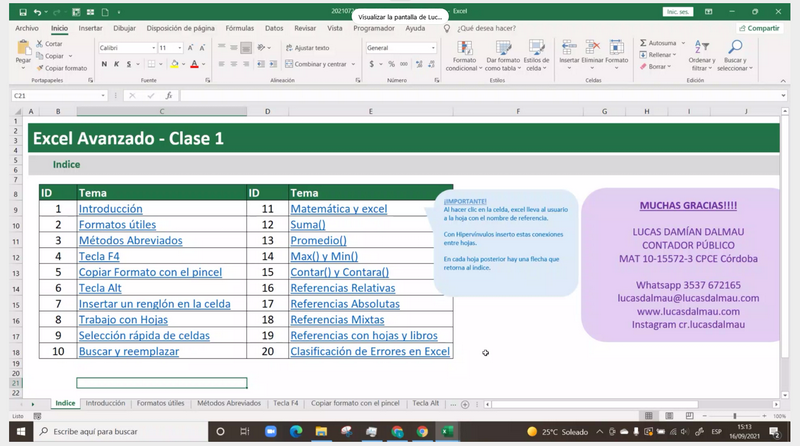Viewport: 800px width, 446px height.
Task: Switch to the Fórmulas ribbon tab
Action: click(239, 28)
